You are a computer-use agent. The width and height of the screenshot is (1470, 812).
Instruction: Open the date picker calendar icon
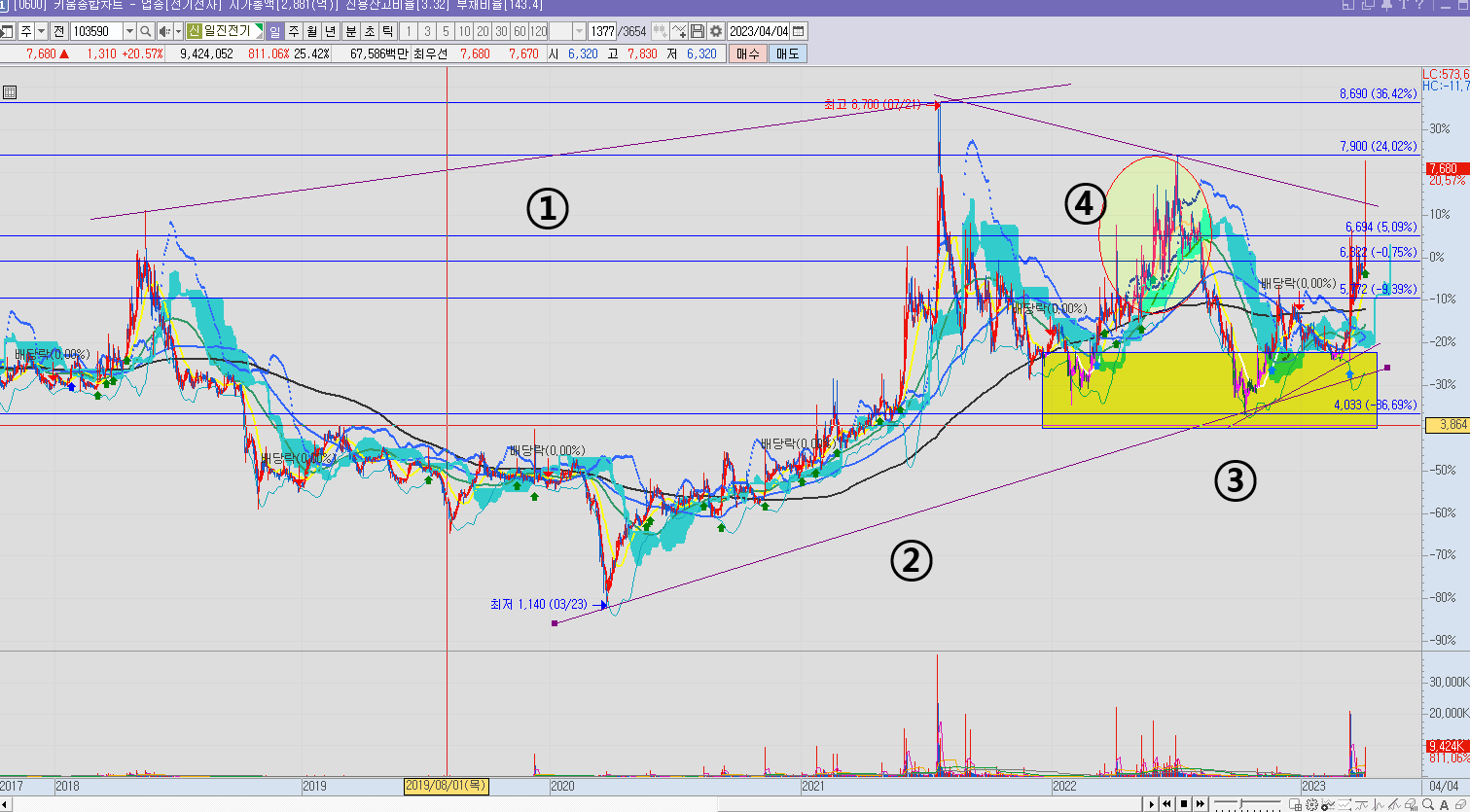tap(798, 31)
